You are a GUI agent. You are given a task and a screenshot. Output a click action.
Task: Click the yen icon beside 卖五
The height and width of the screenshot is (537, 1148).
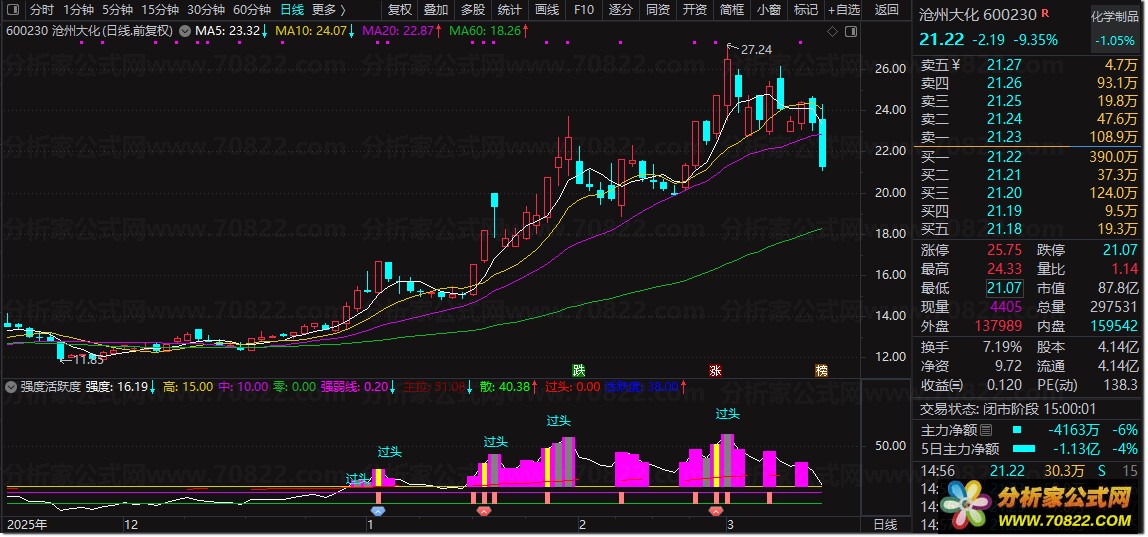click(955, 65)
